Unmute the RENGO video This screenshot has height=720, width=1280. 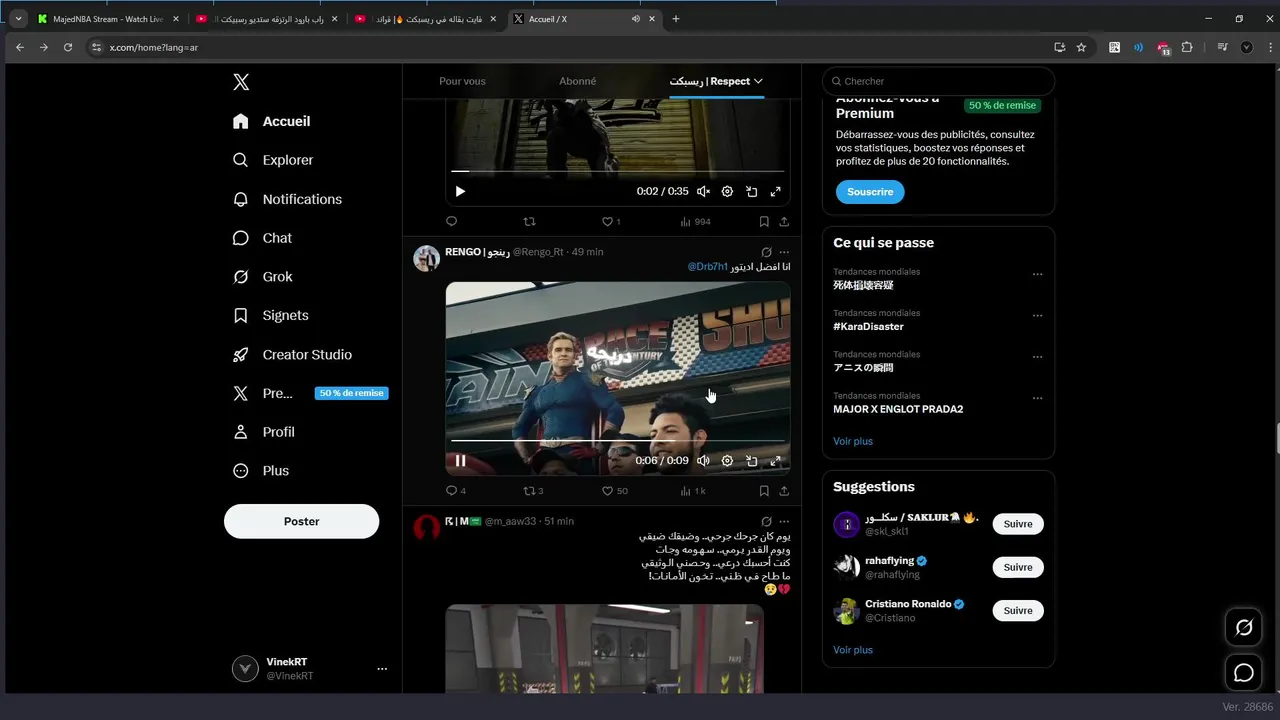(x=703, y=460)
